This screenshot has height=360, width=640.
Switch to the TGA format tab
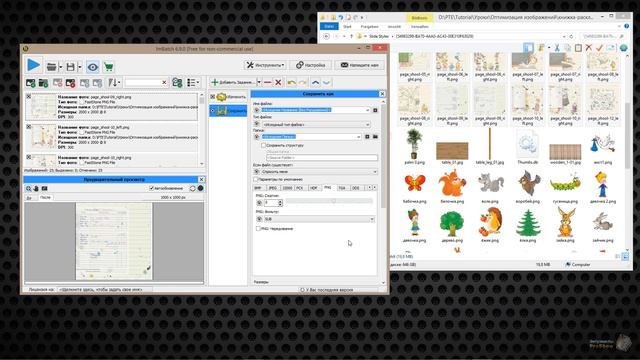click(x=342, y=188)
